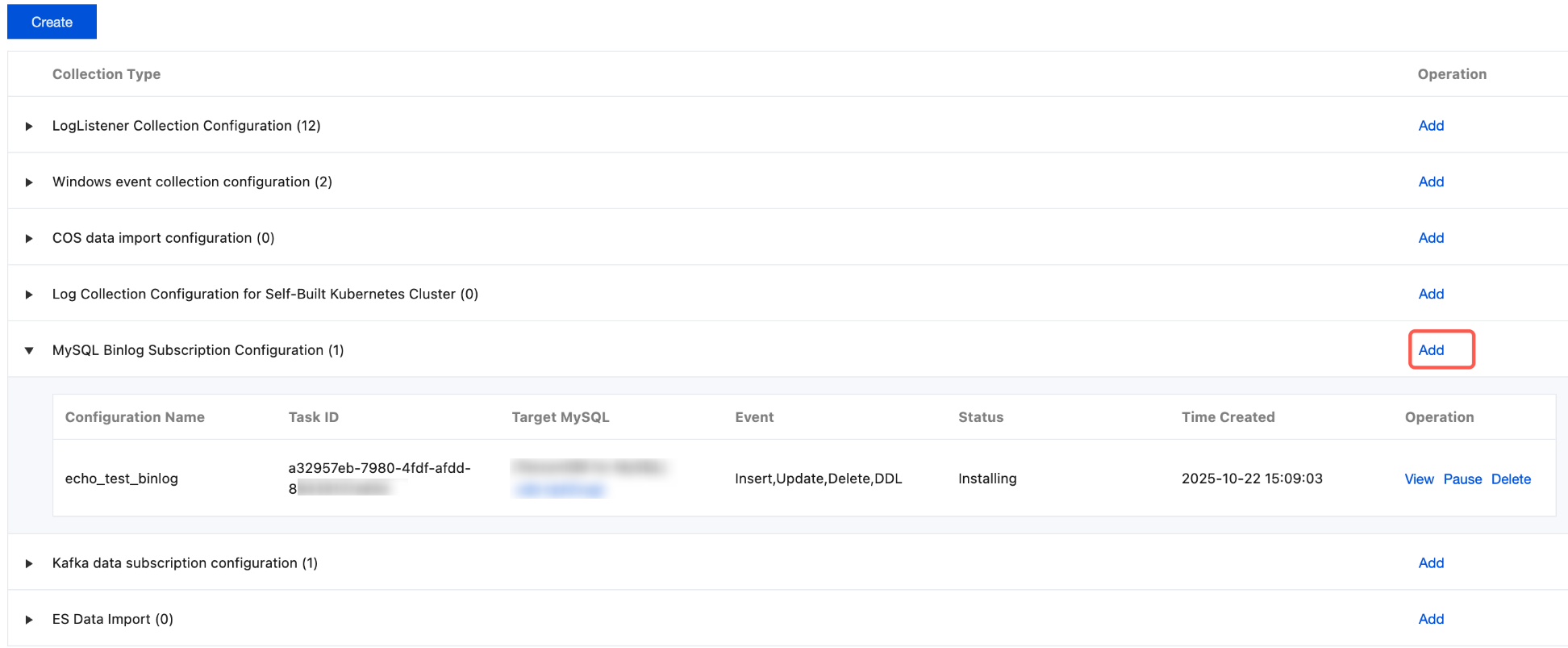
Task: Collapse MySQL Binlog Subscription Configuration row
Action: (29, 350)
